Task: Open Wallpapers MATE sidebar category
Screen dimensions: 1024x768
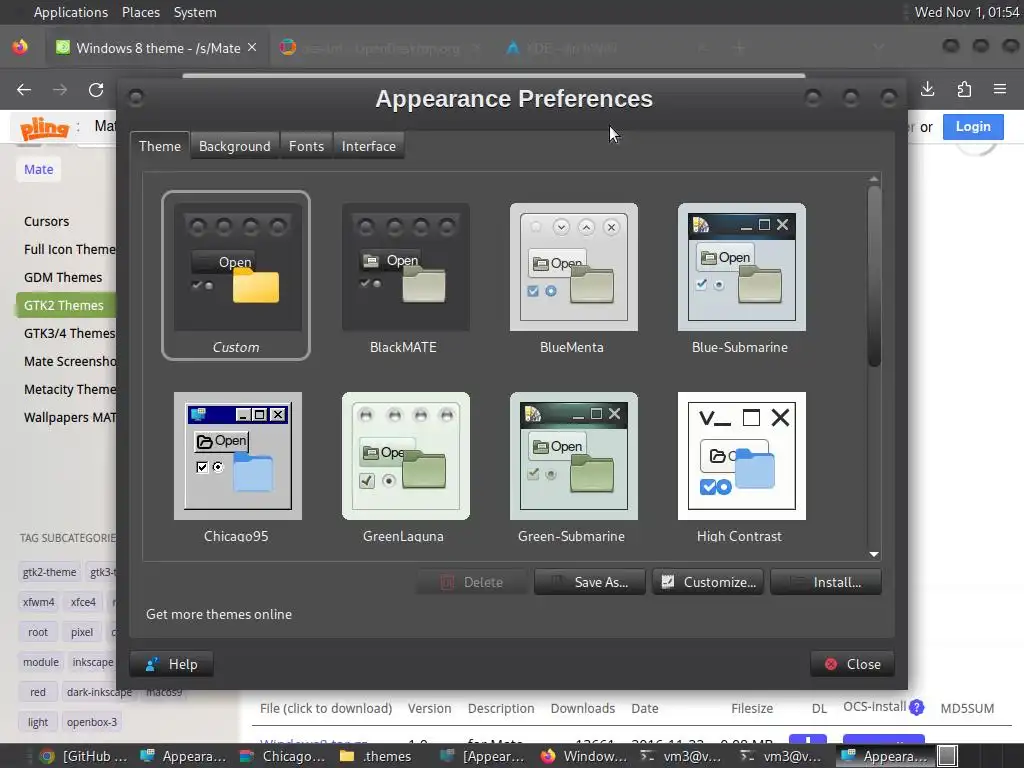Action: click(70, 417)
